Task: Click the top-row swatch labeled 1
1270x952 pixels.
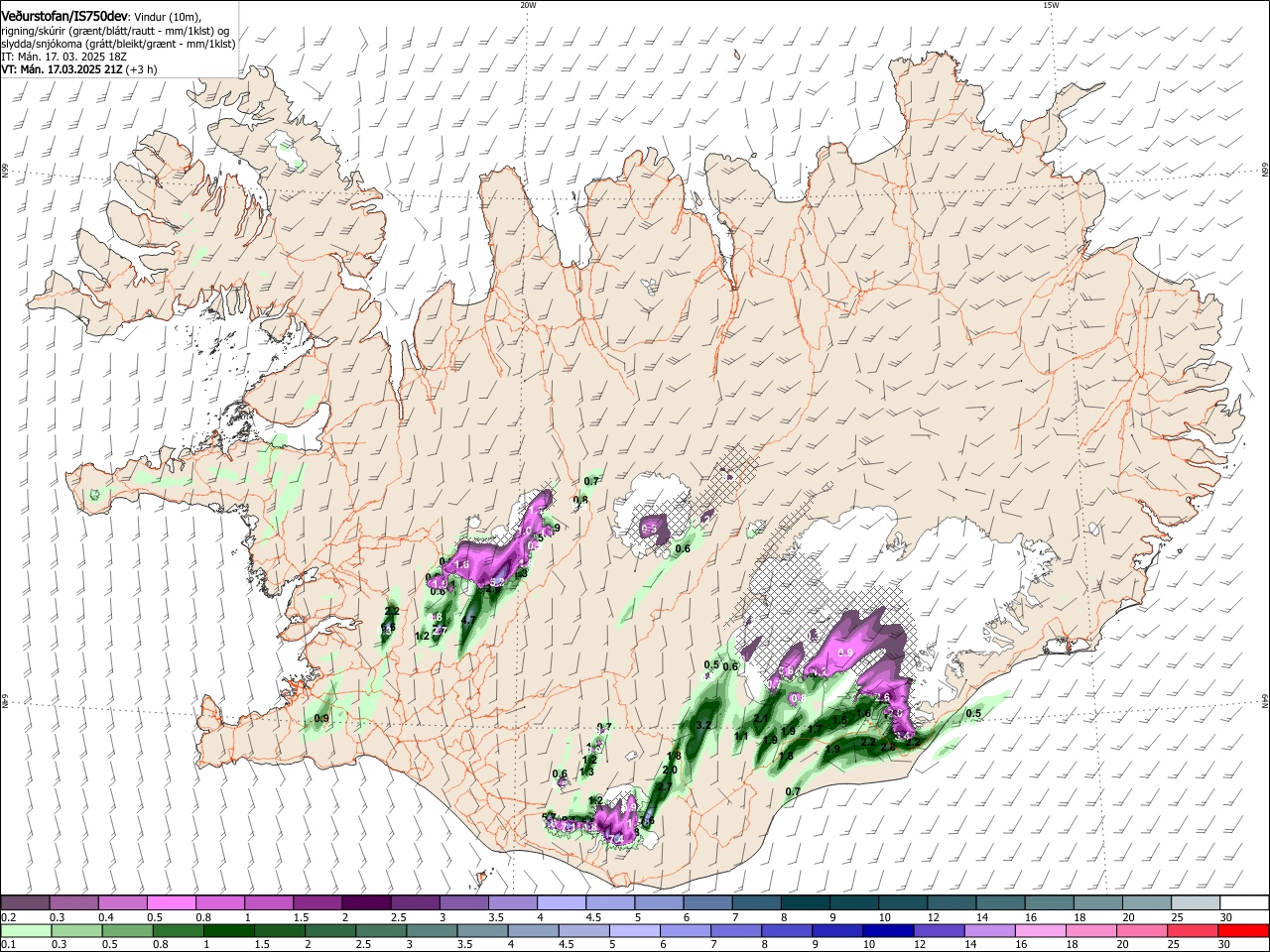Action: pyautogui.click(x=268, y=903)
